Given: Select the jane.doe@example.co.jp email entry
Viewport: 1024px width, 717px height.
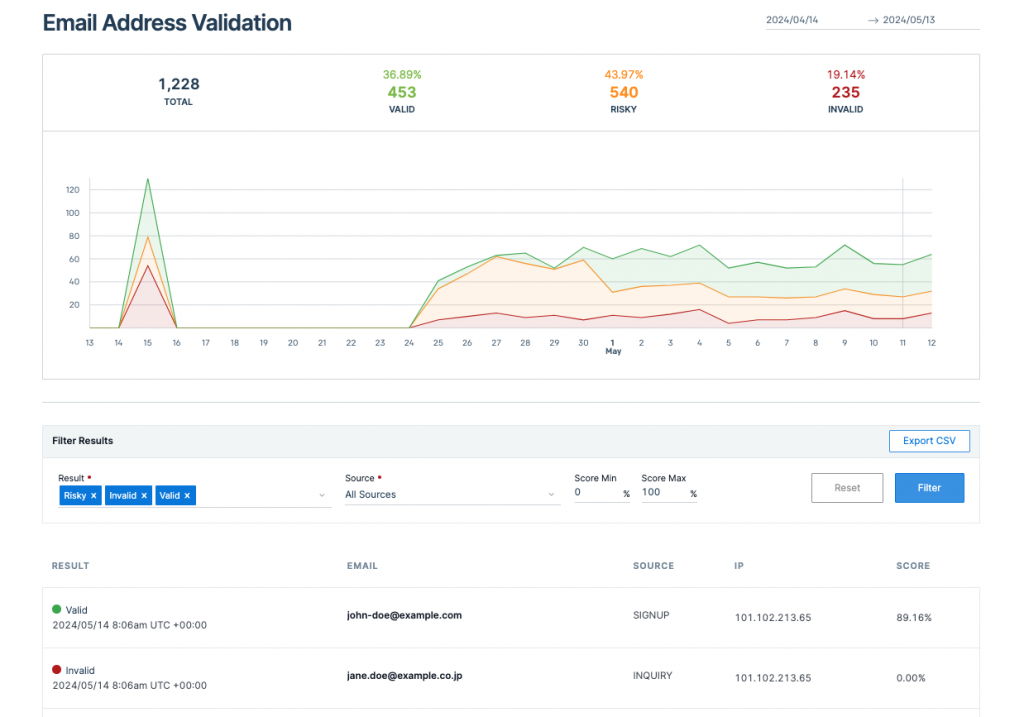Looking at the screenshot, I should [x=404, y=675].
